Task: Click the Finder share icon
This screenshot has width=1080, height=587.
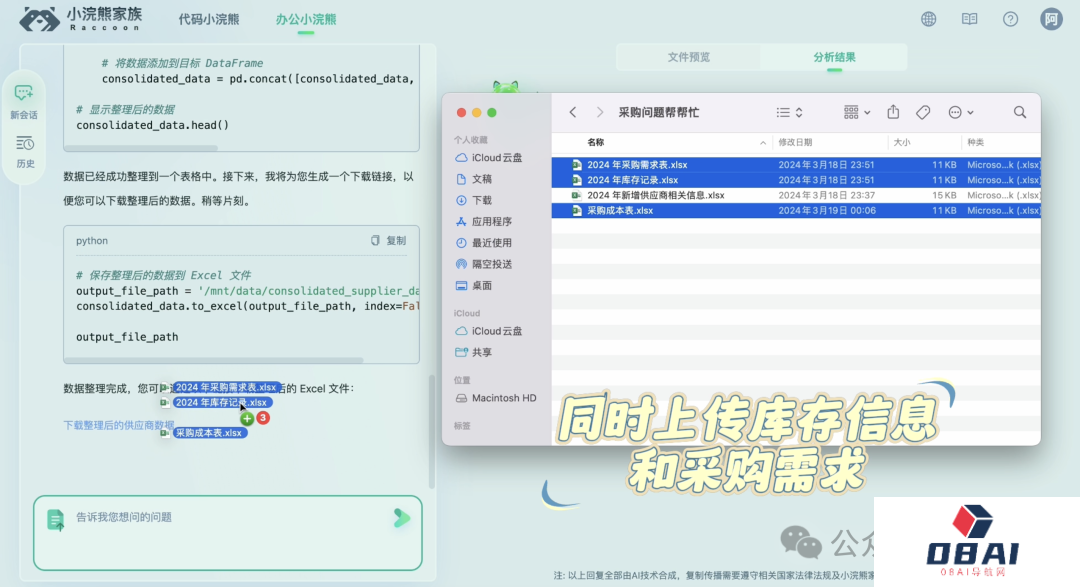Action: pos(894,112)
